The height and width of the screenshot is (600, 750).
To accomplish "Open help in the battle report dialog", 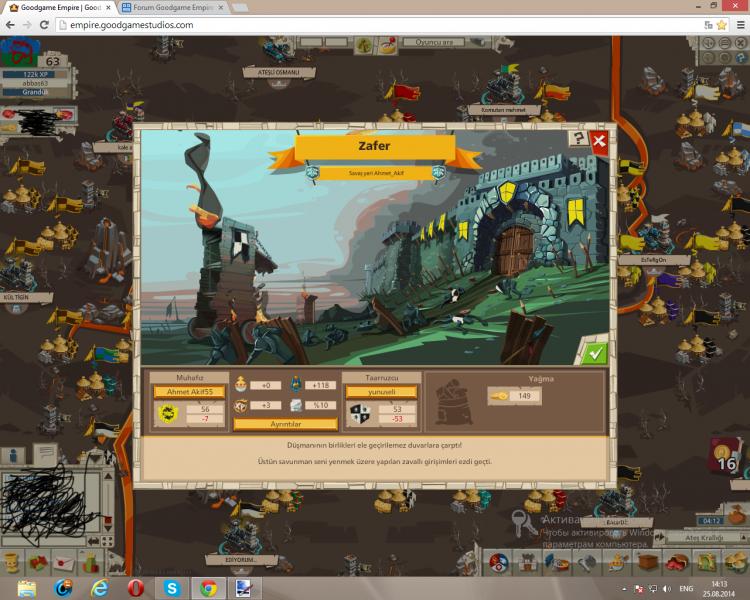I will click(x=578, y=139).
